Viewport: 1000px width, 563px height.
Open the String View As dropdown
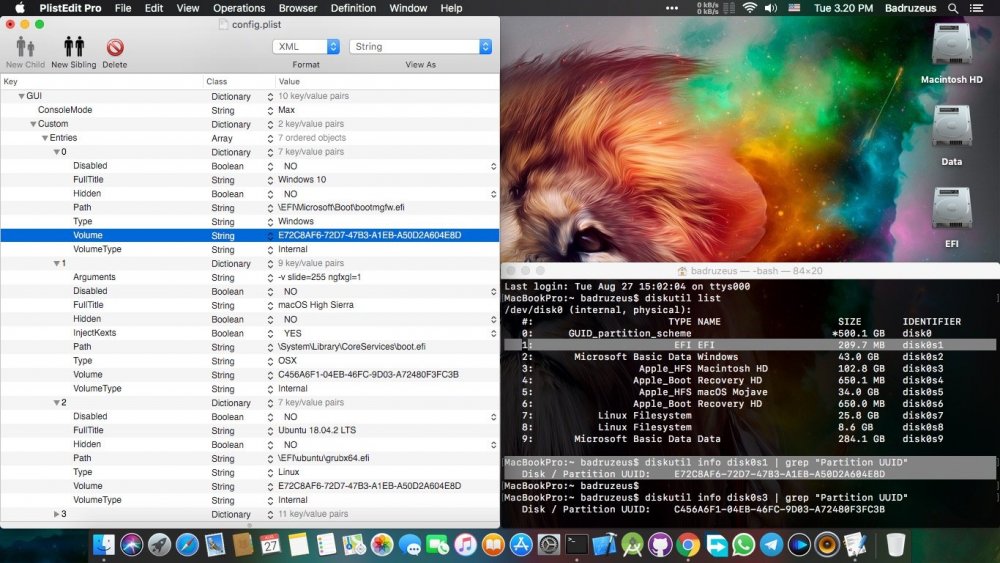click(420, 47)
